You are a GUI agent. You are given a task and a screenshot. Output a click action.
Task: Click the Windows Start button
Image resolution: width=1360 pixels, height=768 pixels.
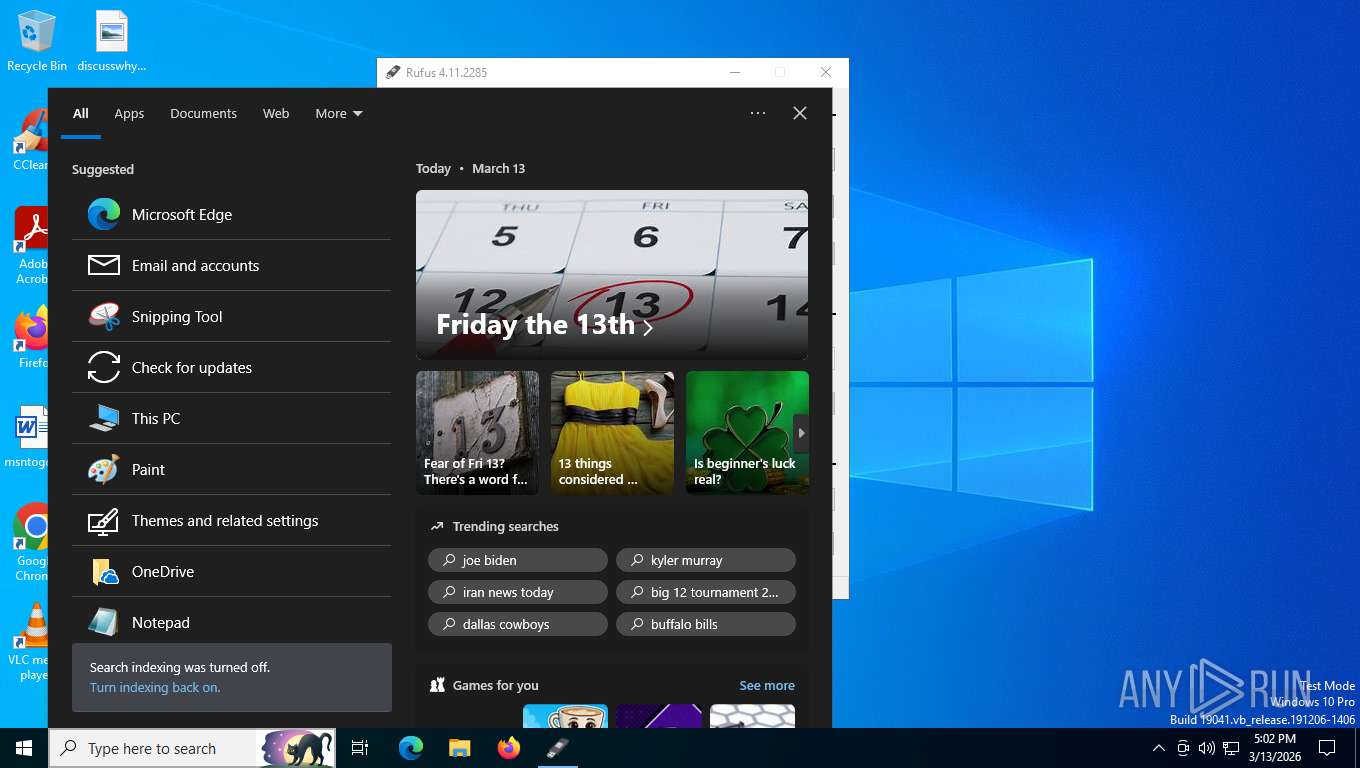[24, 748]
